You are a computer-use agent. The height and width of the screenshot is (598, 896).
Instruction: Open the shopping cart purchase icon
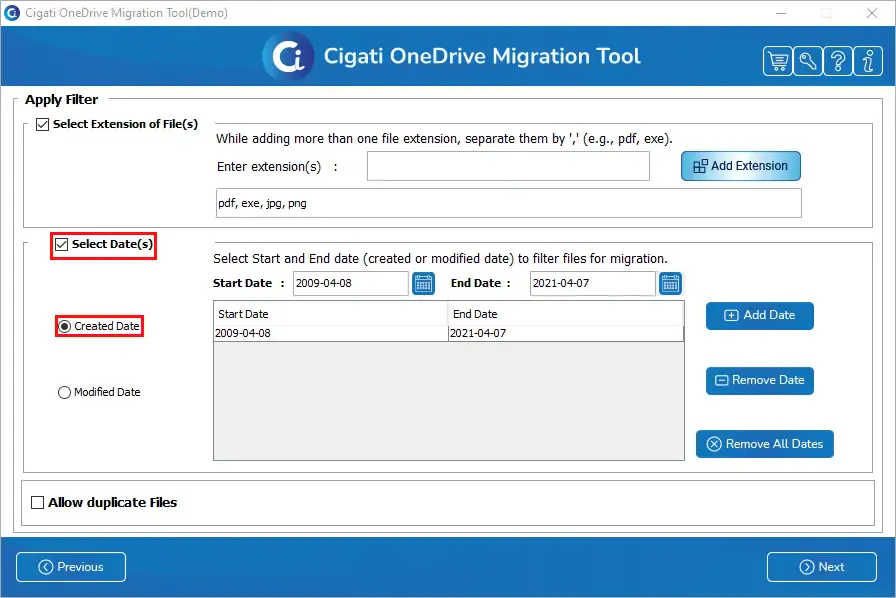point(778,61)
